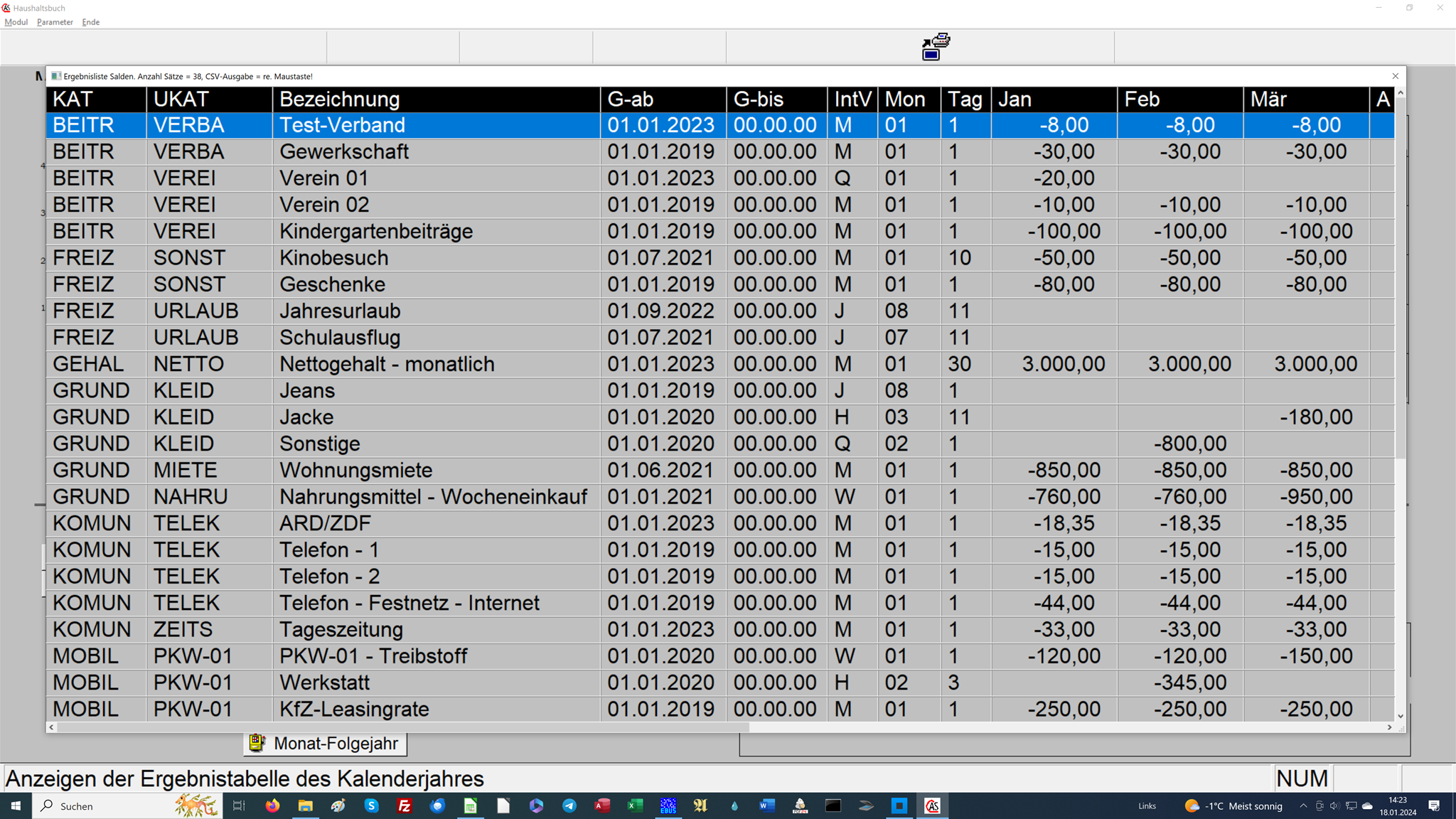Click the black console window taskbar icon
Viewport: 1456px width, 819px height.
coord(833,805)
